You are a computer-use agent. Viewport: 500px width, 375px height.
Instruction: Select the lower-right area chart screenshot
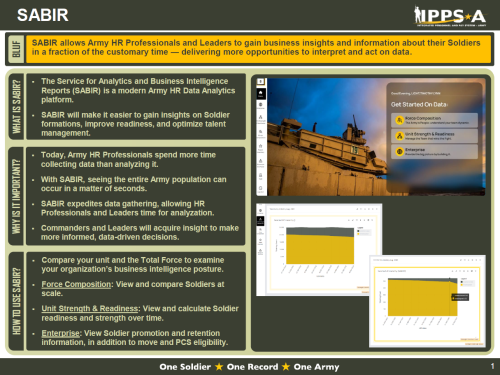[427, 301]
